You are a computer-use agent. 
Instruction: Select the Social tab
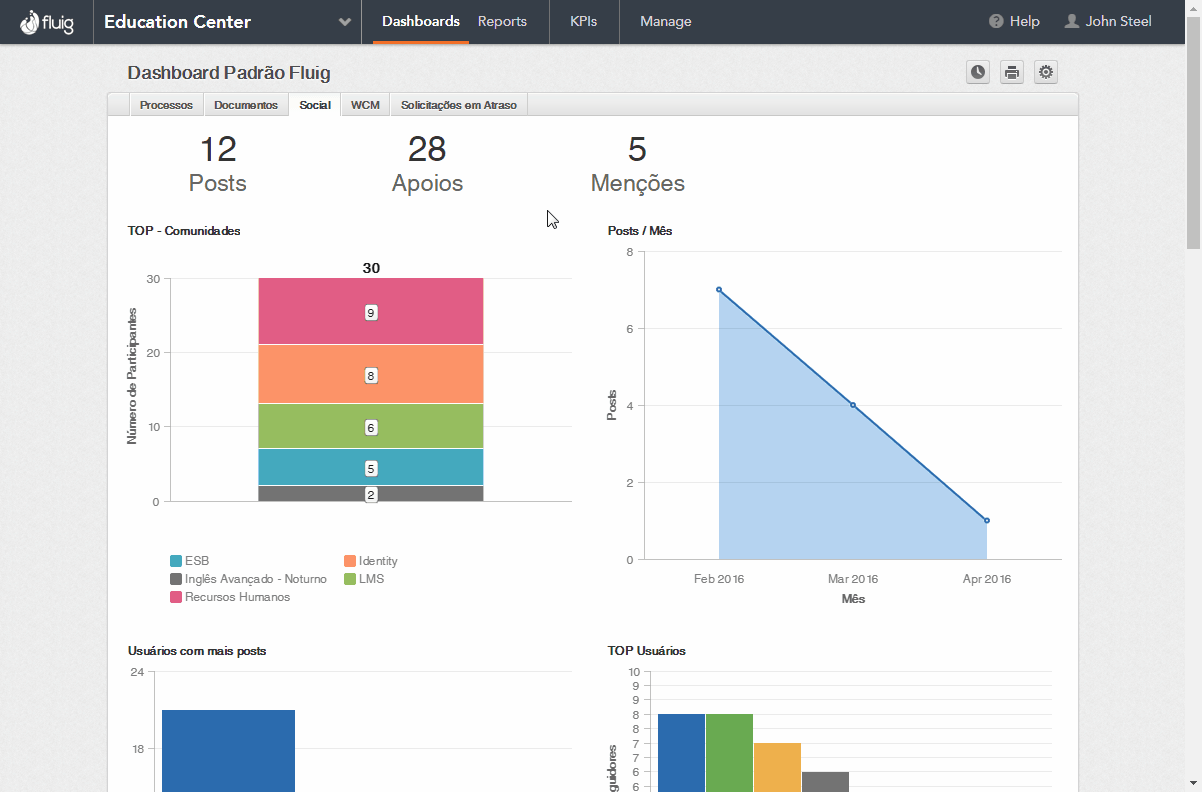click(x=315, y=105)
